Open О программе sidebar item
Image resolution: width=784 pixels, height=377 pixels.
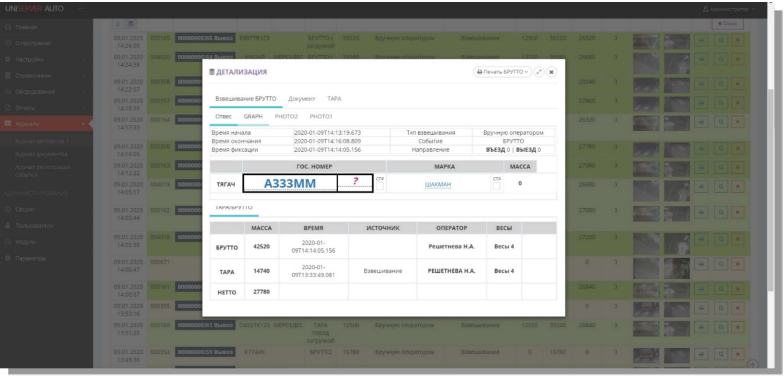coord(46,43)
